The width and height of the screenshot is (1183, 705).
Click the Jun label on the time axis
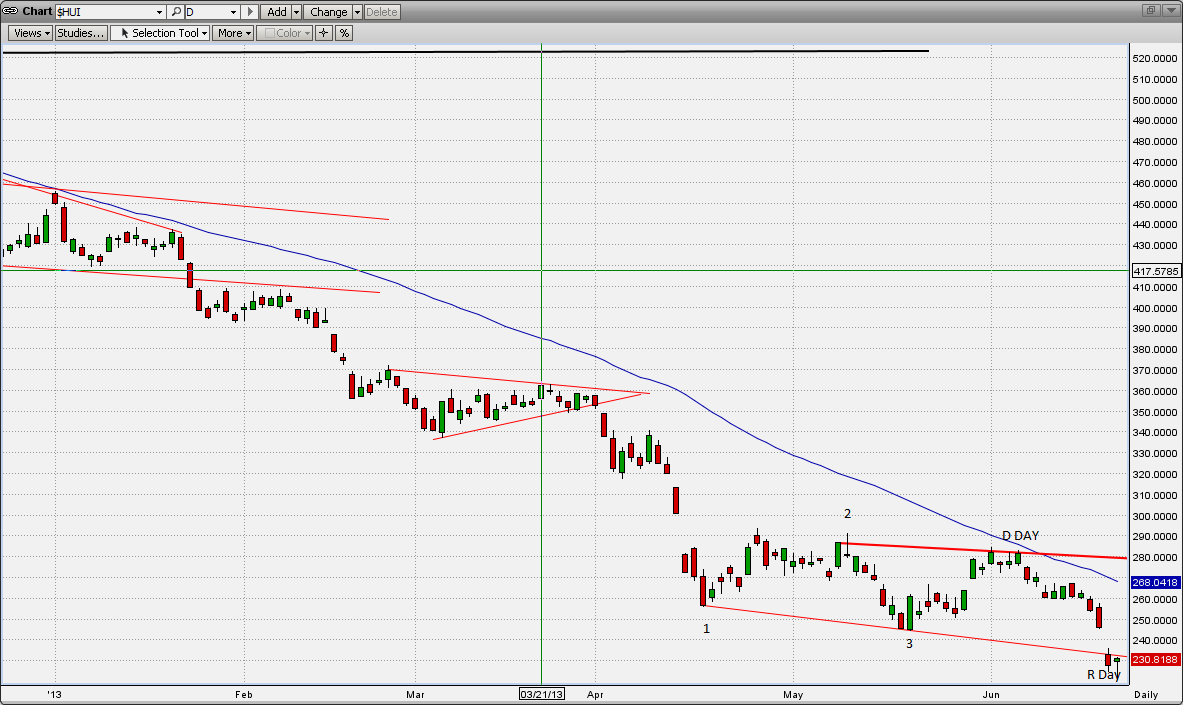click(991, 694)
